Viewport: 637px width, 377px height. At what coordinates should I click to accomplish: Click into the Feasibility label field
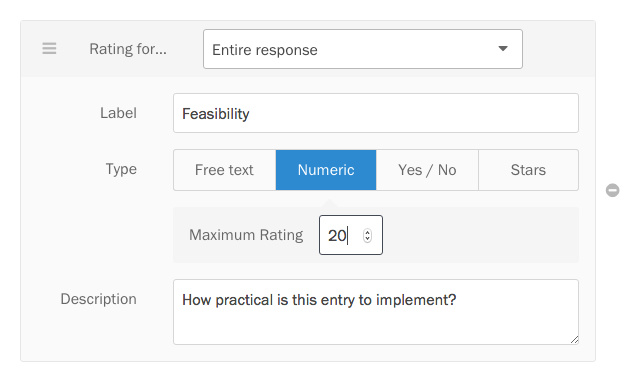point(376,113)
